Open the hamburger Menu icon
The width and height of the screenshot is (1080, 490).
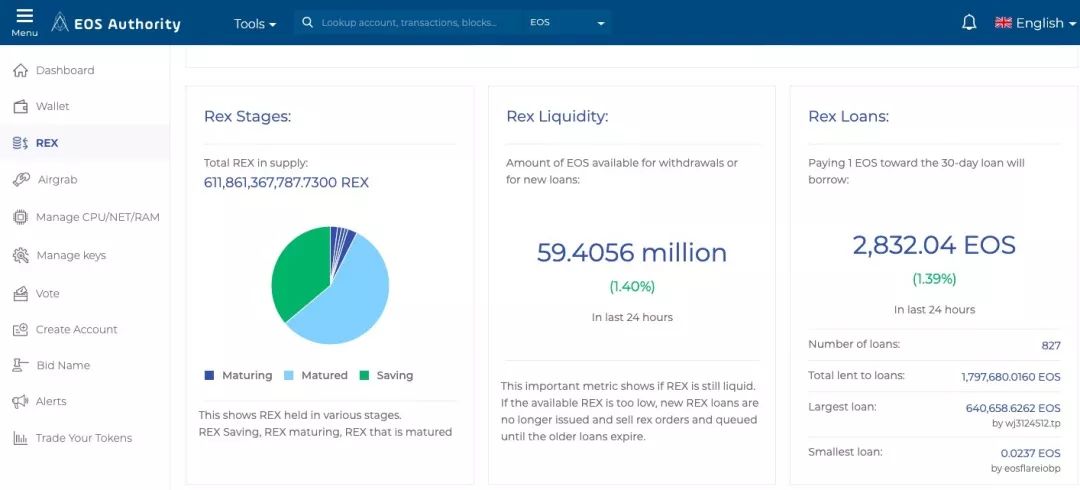(24, 17)
